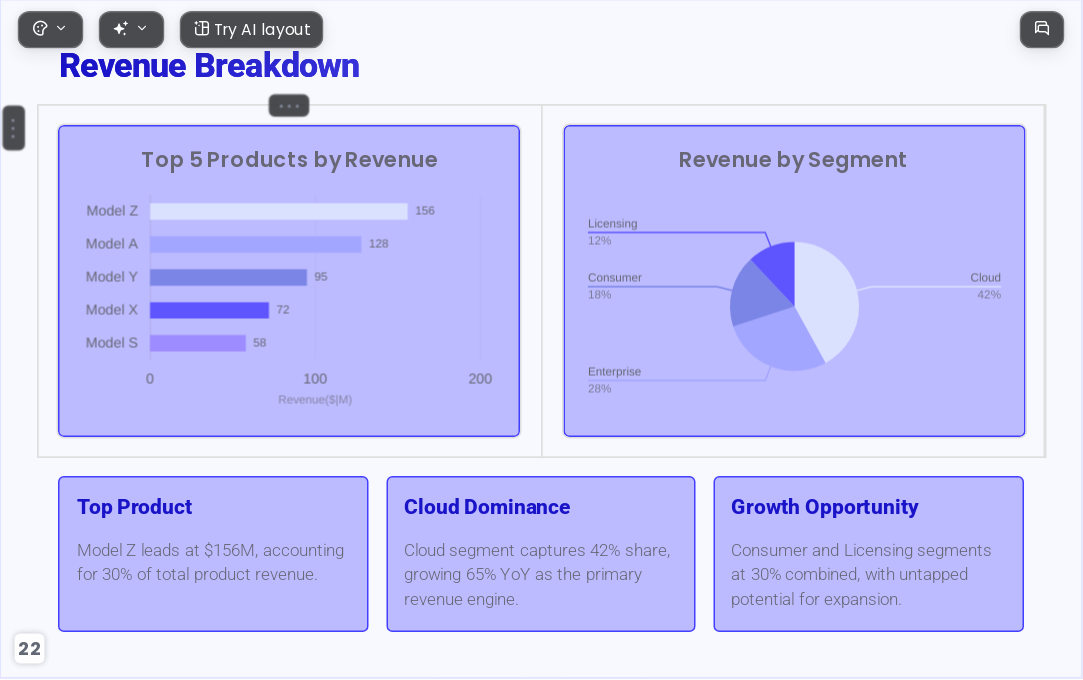Select the Top Product text card
Viewport: 1083px width, 680px height.
click(213, 554)
